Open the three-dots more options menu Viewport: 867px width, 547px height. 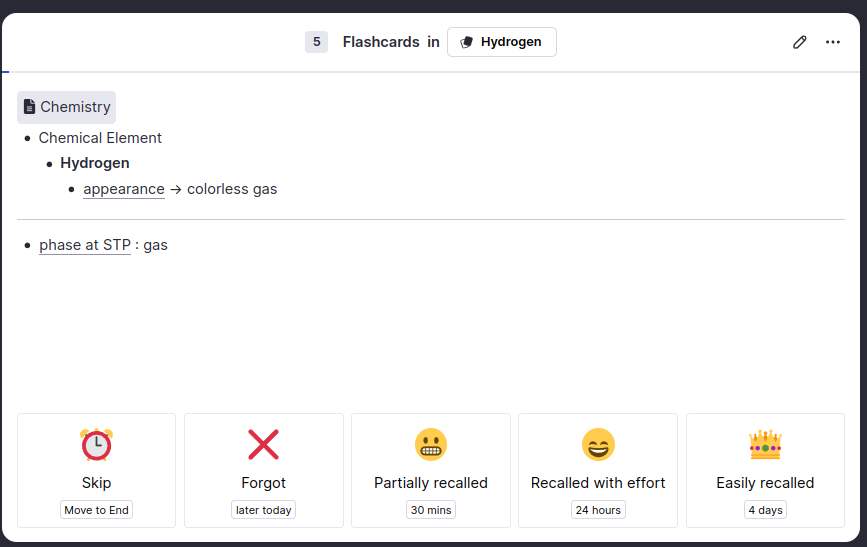click(x=833, y=42)
